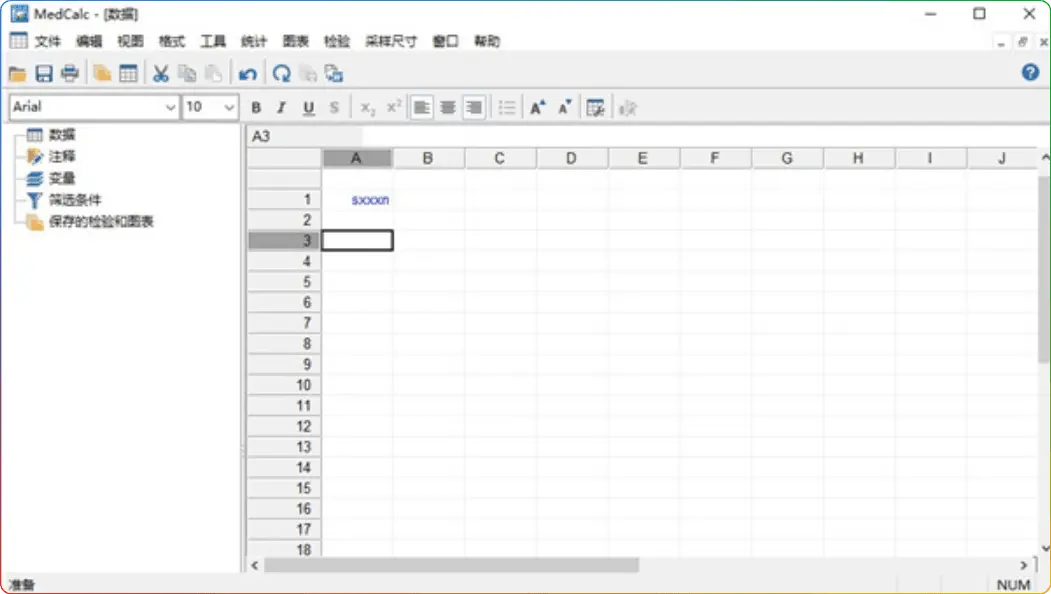Toggle strikethrough formatting
Viewport: 1051px width, 594px height.
point(334,107)
